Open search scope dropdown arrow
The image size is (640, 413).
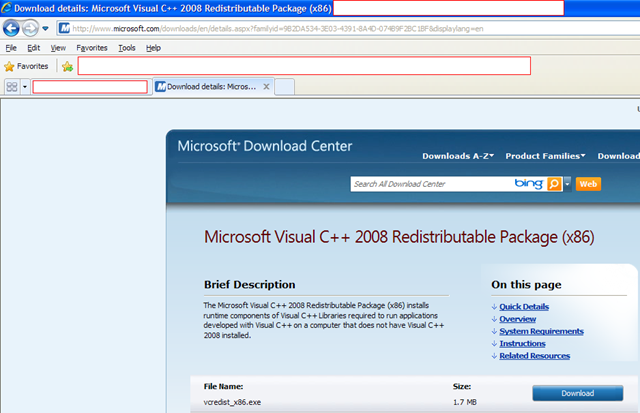(567, 184)
